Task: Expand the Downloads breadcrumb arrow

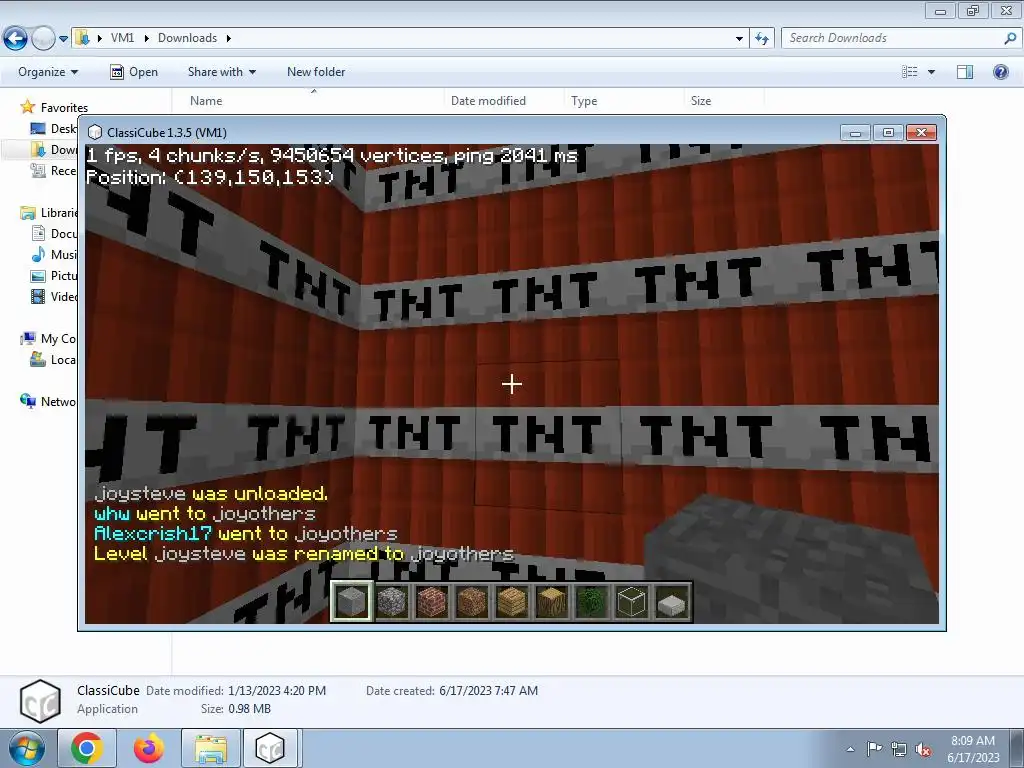Action: pyautogui.click(x=229, y=38)
